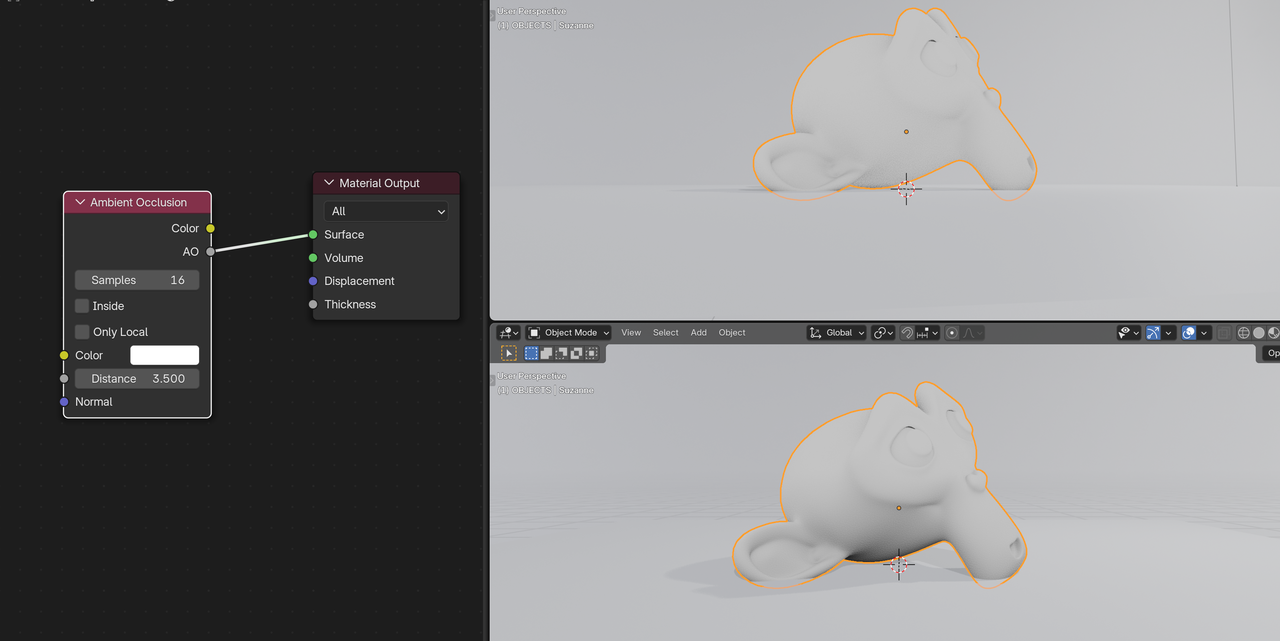Click the User Perspective label in lower viewport
The height and width of the screenshot is (641, 1280).
[531, 376]
